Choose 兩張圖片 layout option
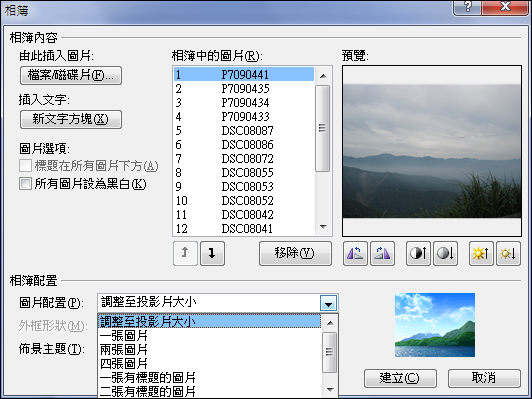 pos(209,349)
